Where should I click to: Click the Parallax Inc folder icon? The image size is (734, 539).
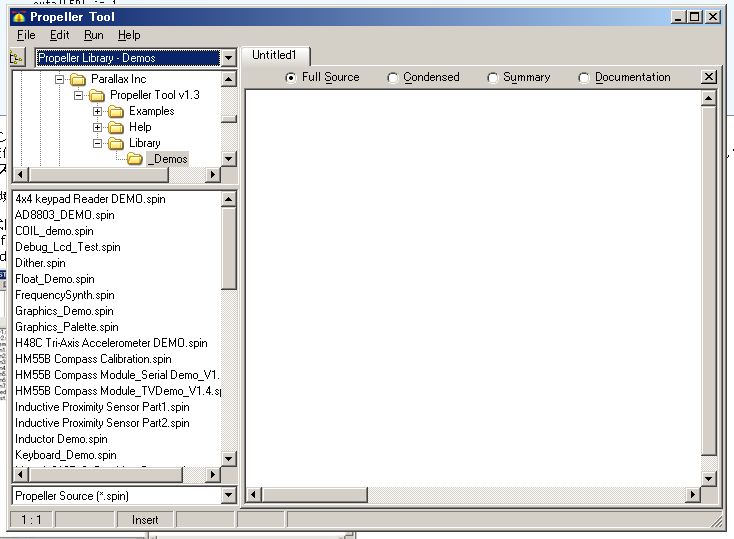tap(78, 79)
